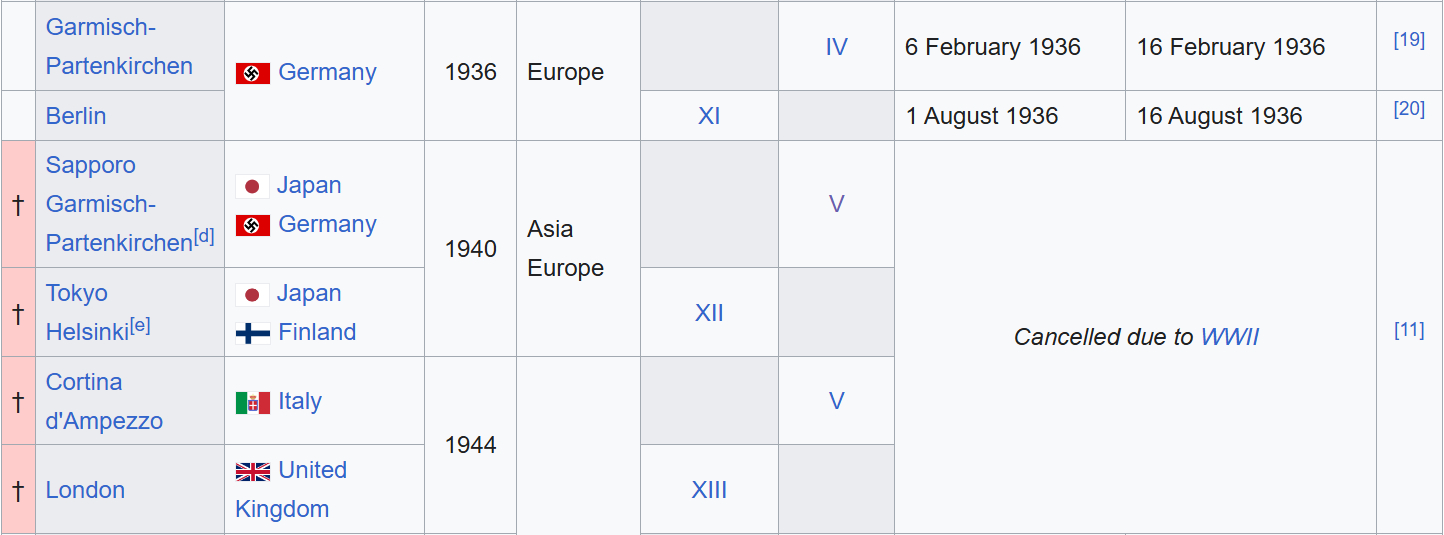Open the Berlin city link
The image size is (1444, 535).
[x=76, y=116]
